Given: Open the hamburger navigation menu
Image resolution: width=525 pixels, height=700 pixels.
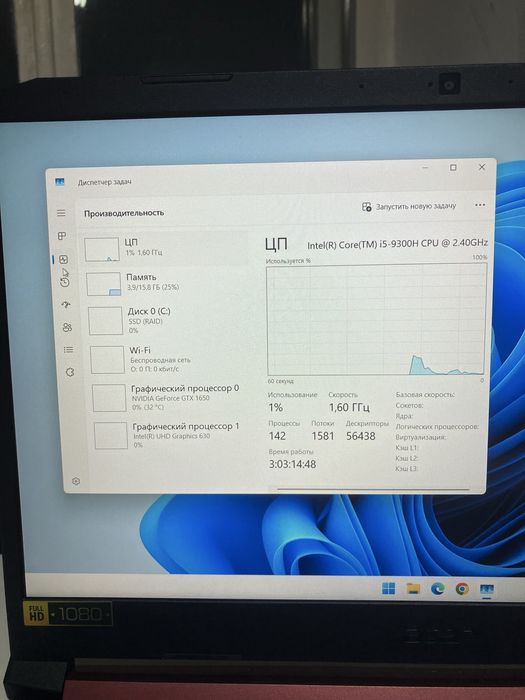Looking at the screenshot, I should coord(61,213).
